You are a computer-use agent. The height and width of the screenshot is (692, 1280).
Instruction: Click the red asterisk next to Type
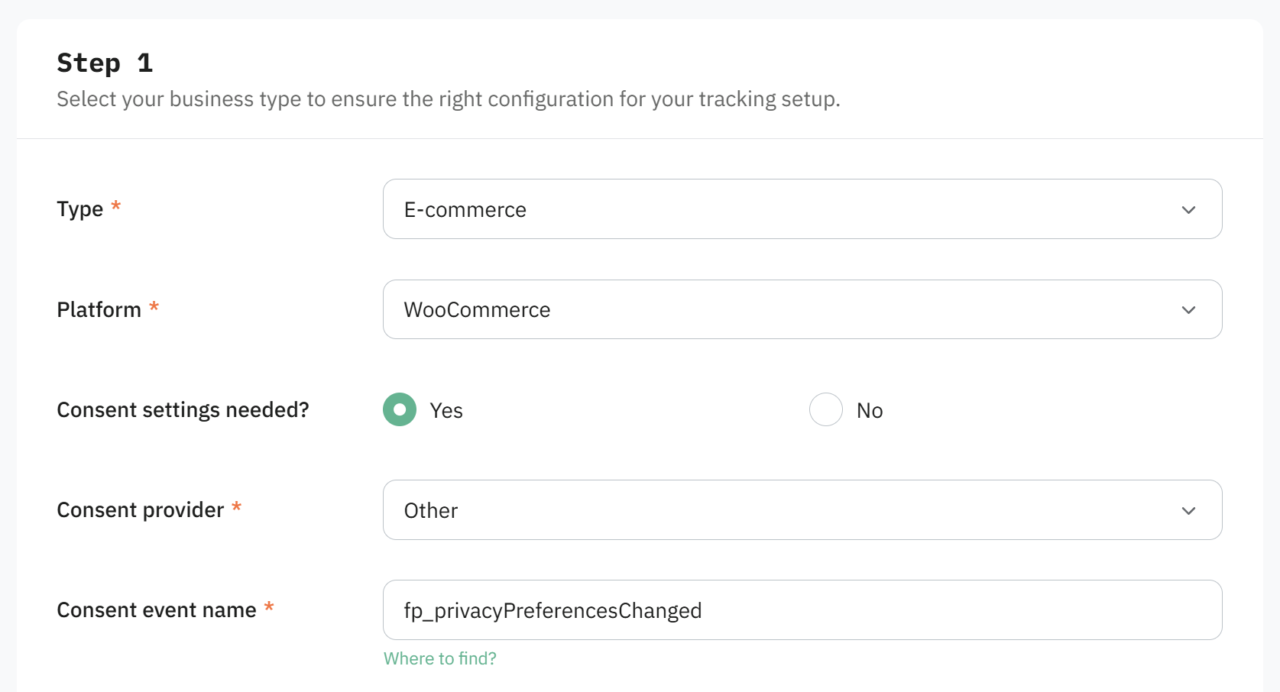click(x=115, y=204)
